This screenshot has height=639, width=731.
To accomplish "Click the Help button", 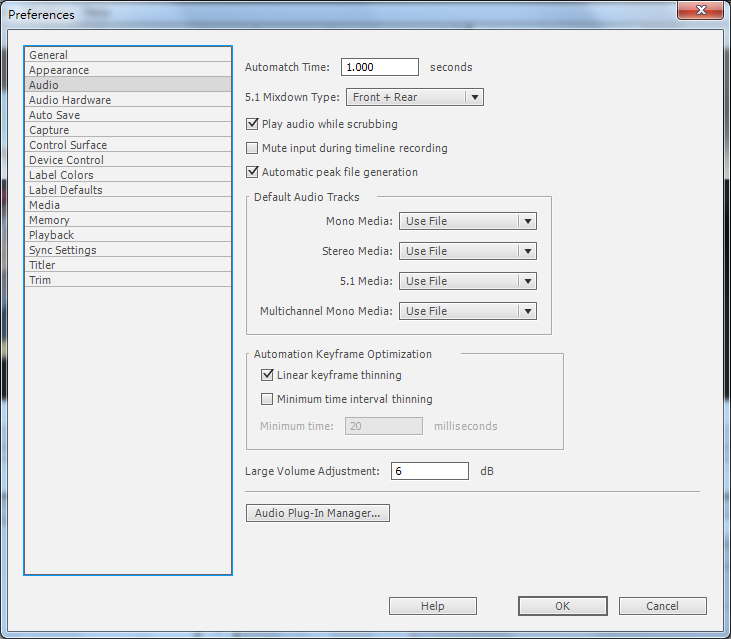I will pyautogui.click(x=433, y=606).
